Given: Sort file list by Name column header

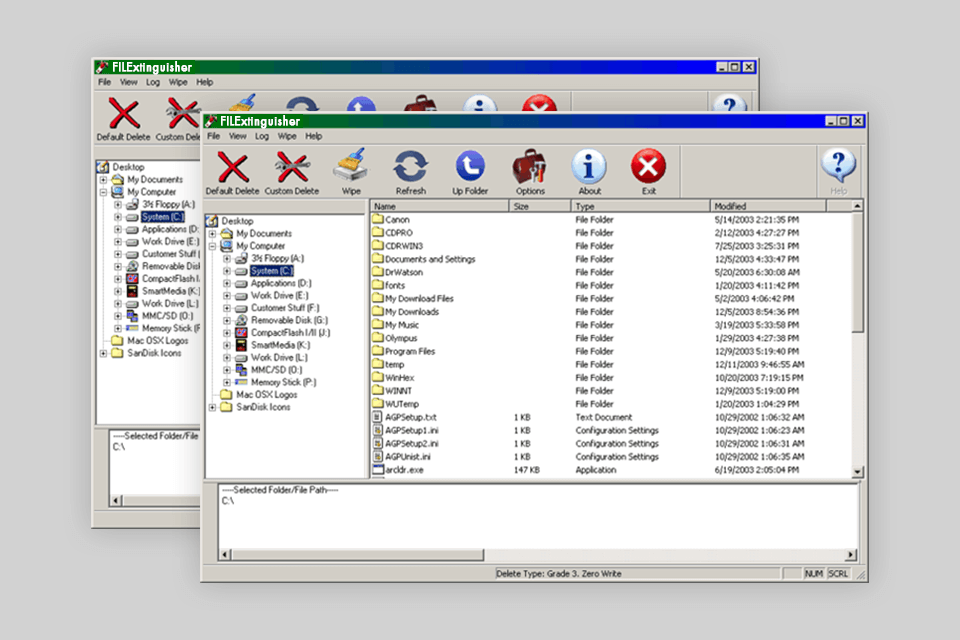Looking at the screenshot, I should click(x=440, y=206).
